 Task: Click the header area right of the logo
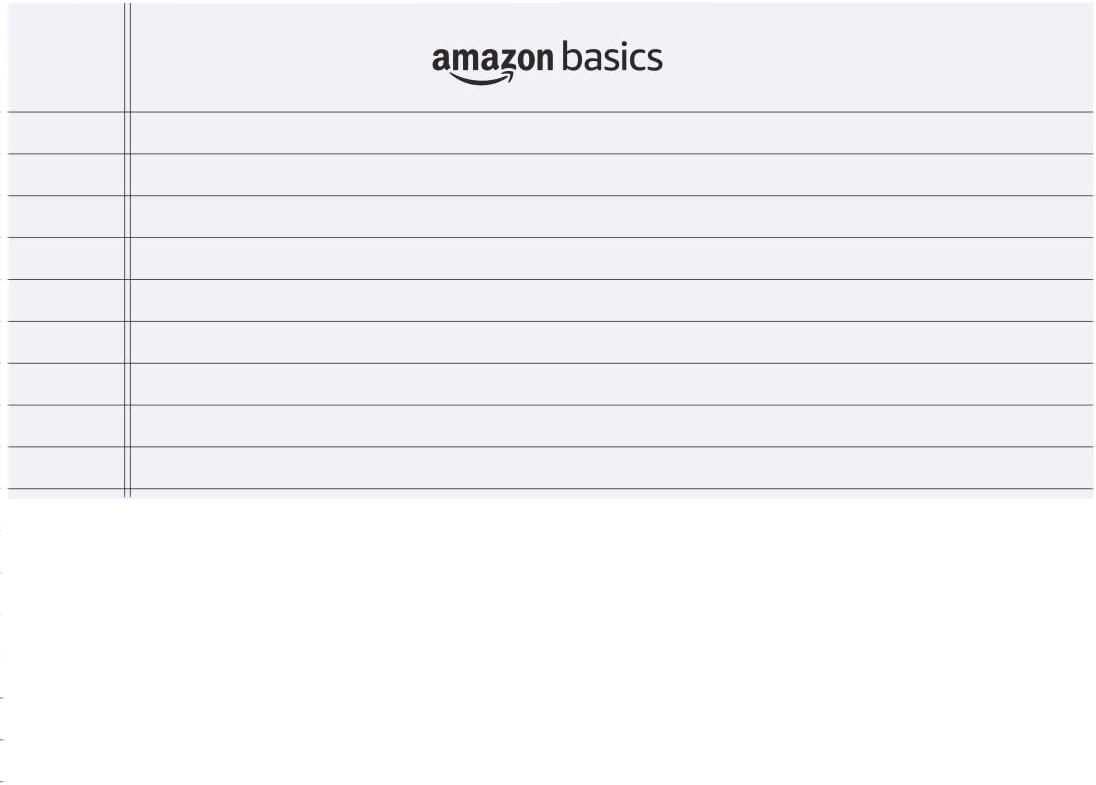click(880, 57)
